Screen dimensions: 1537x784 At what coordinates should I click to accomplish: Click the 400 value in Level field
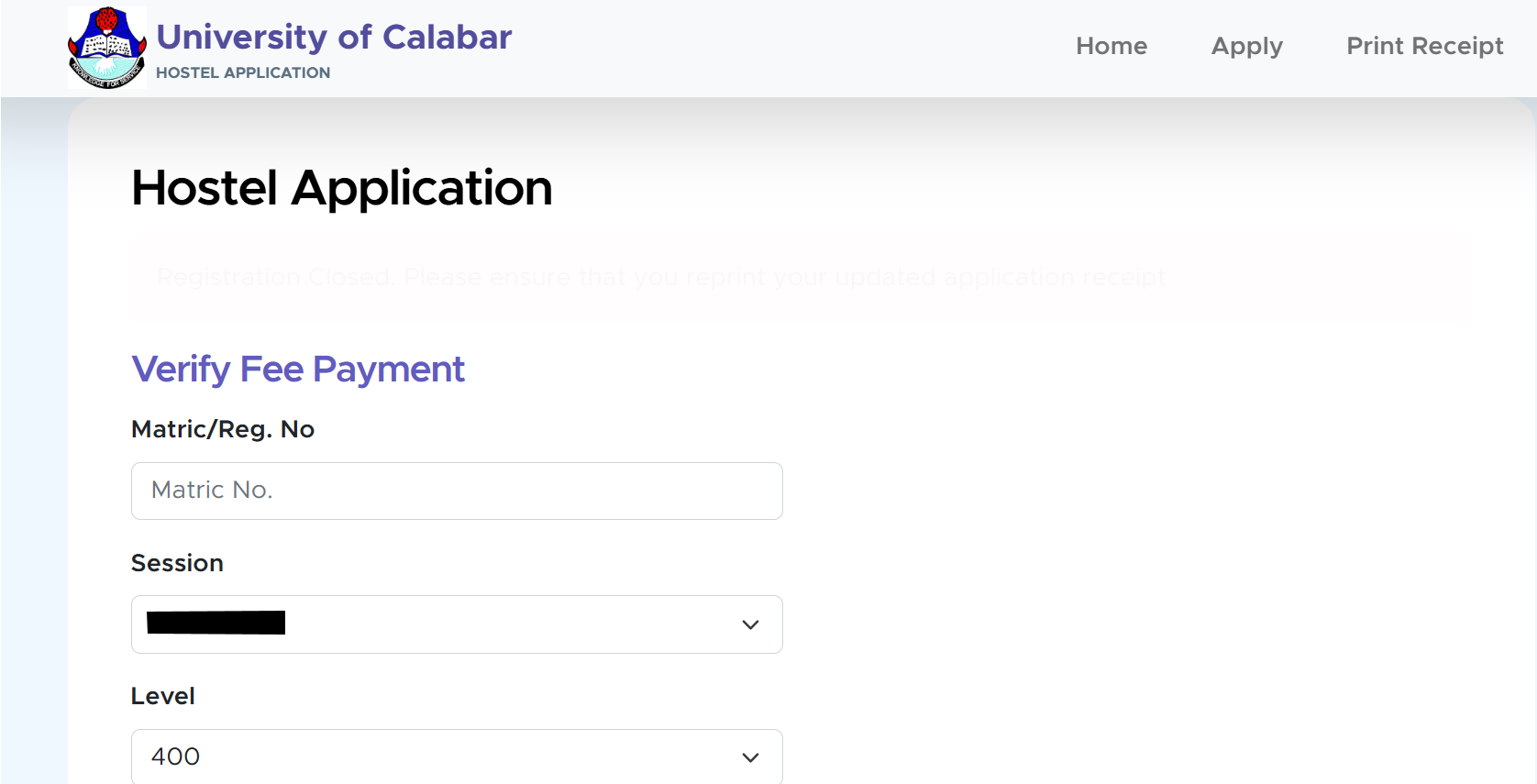click(x=175, y=756)
